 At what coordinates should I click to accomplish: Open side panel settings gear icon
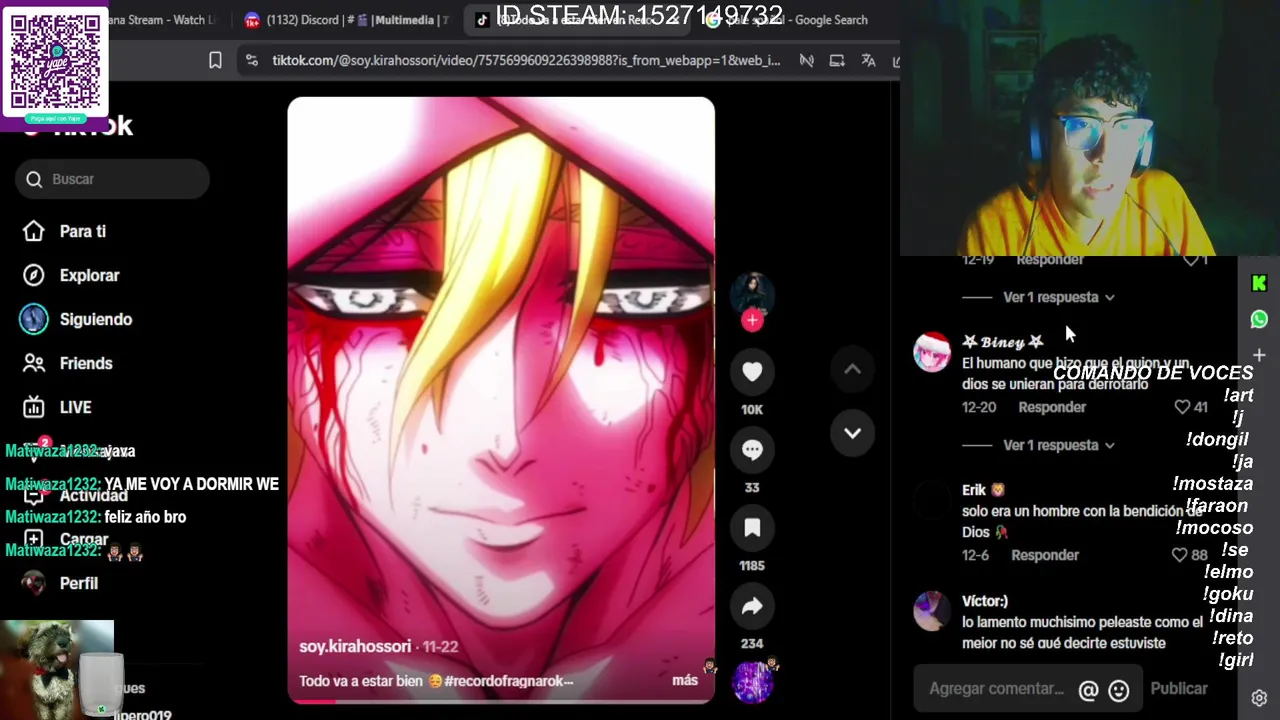[1259, 698]
